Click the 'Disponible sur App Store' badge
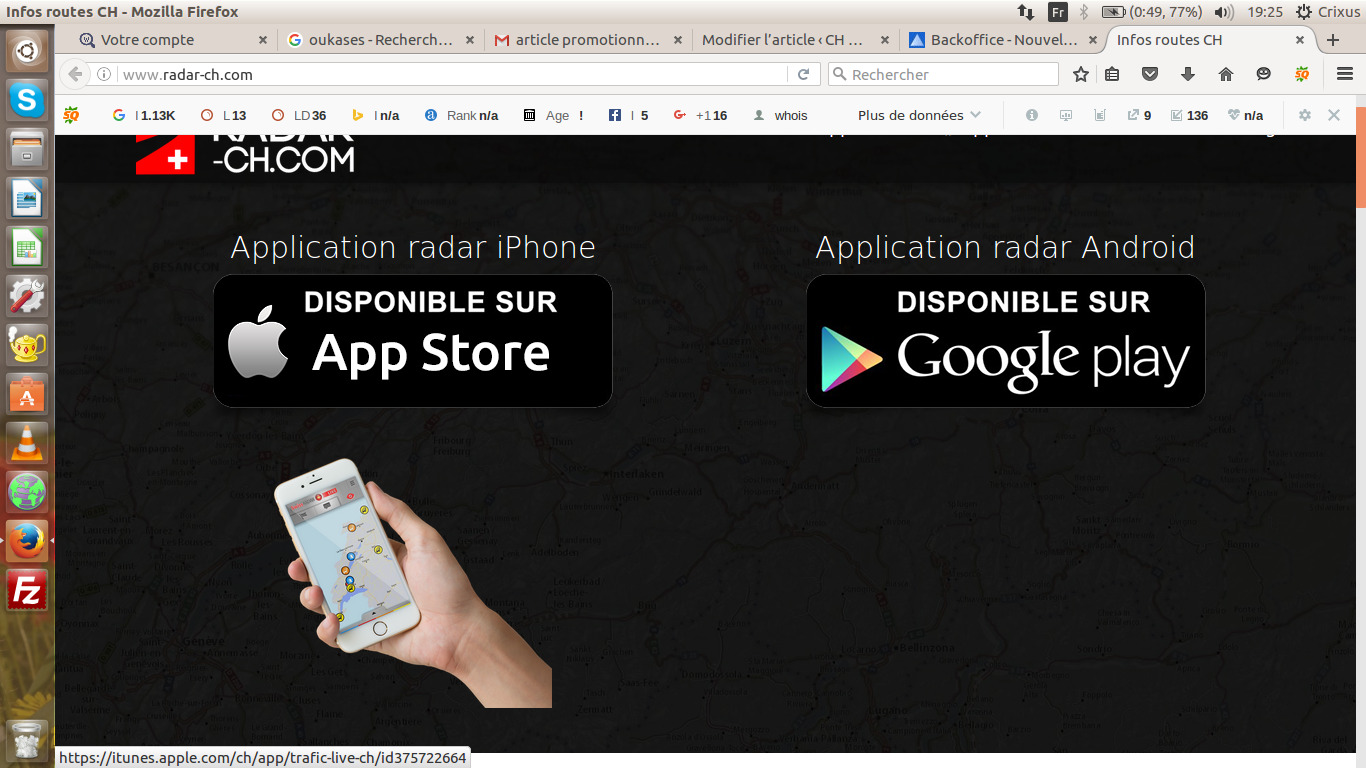 412,341
